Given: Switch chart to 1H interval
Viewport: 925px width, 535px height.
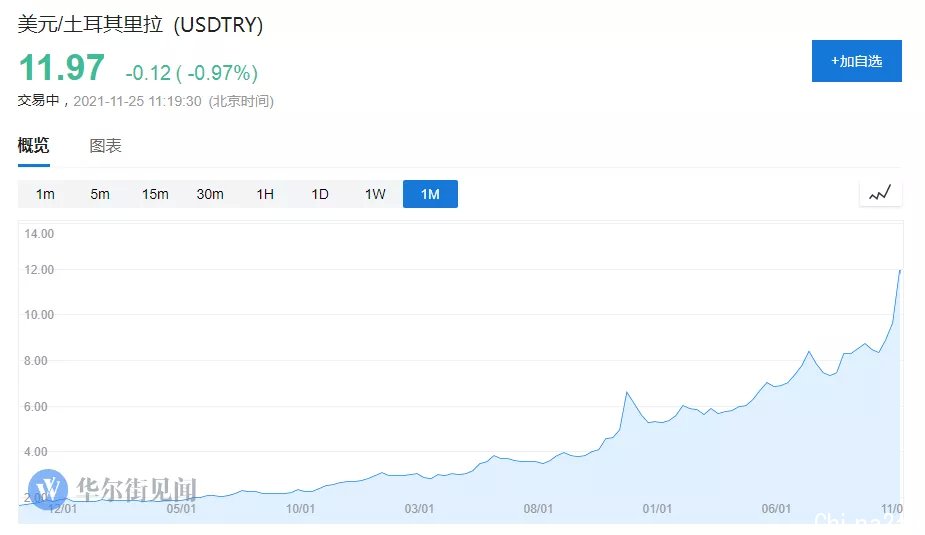Looking at the screenshot, I should click(x=265, y=194).
